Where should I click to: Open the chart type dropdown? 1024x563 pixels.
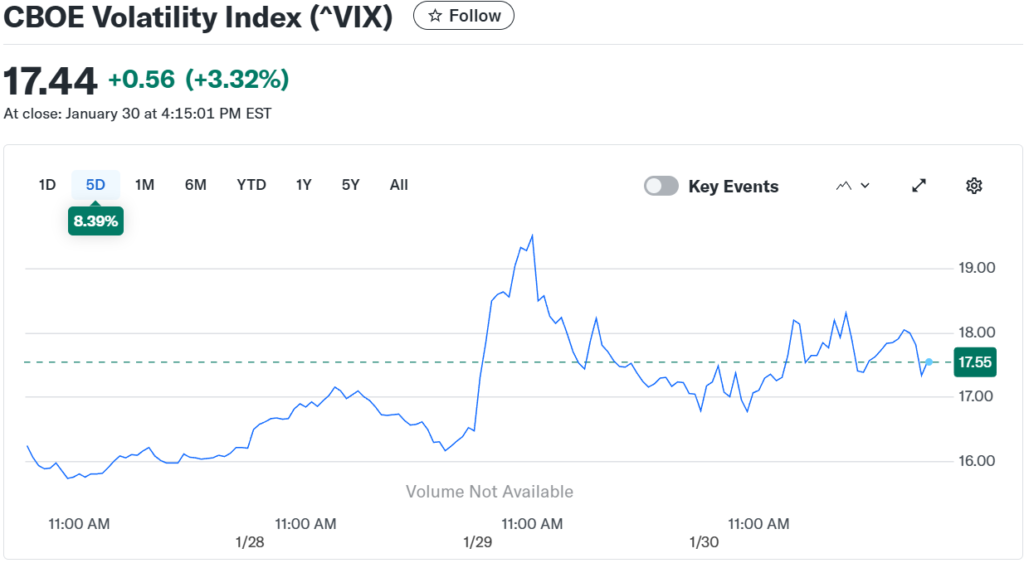[x=853, y=185]
